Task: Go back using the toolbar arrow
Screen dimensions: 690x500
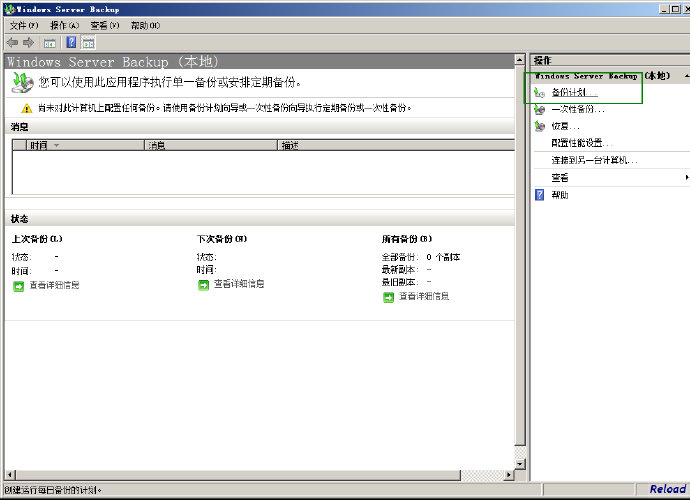Action: pyautogui.click(x=12, y=43)
